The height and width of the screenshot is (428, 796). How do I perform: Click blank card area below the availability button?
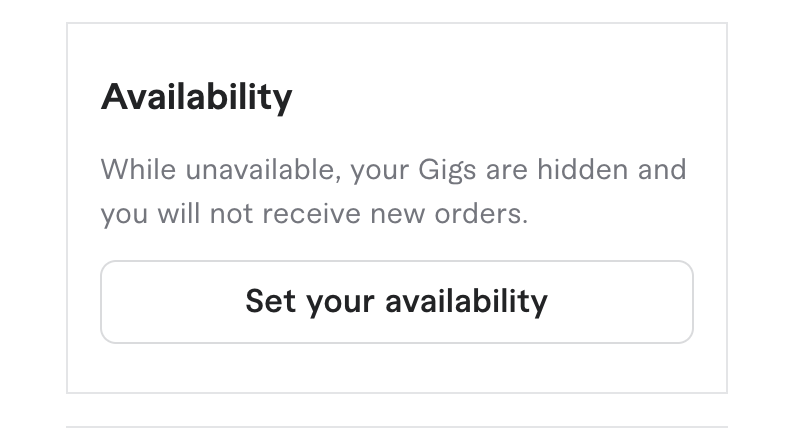[x=396, y=368]
